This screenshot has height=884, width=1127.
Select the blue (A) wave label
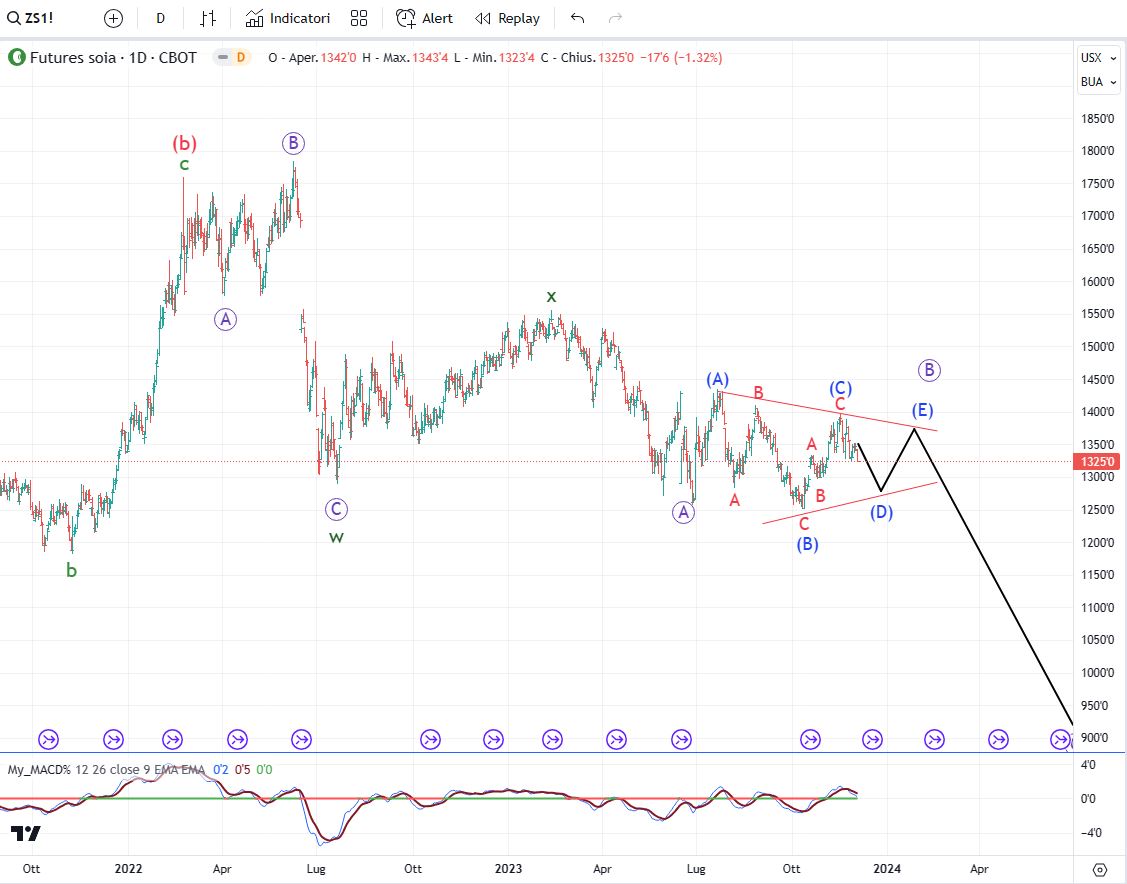[717, 379]
